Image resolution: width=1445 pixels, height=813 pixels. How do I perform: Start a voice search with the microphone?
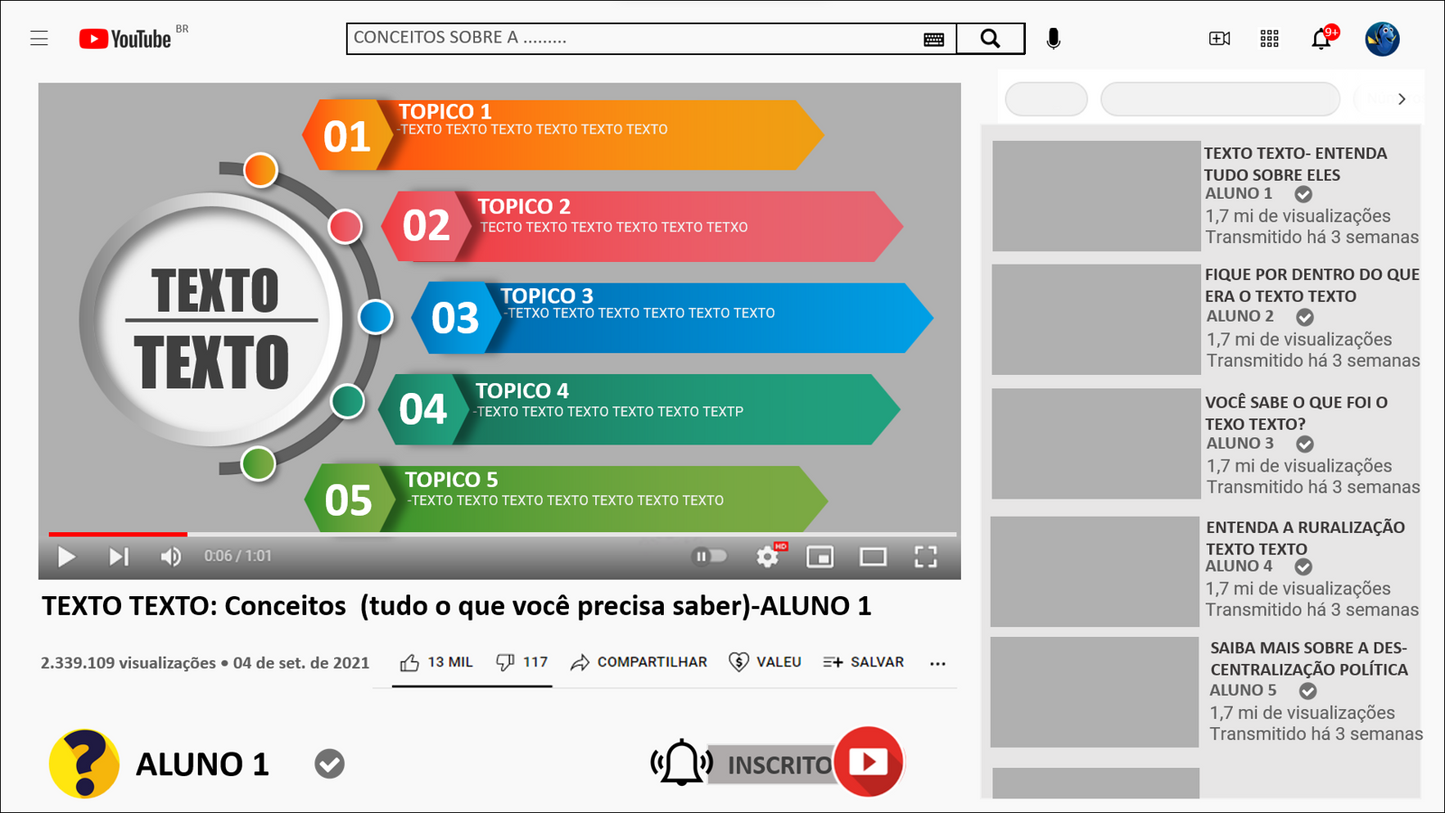tap(1053, 38)
